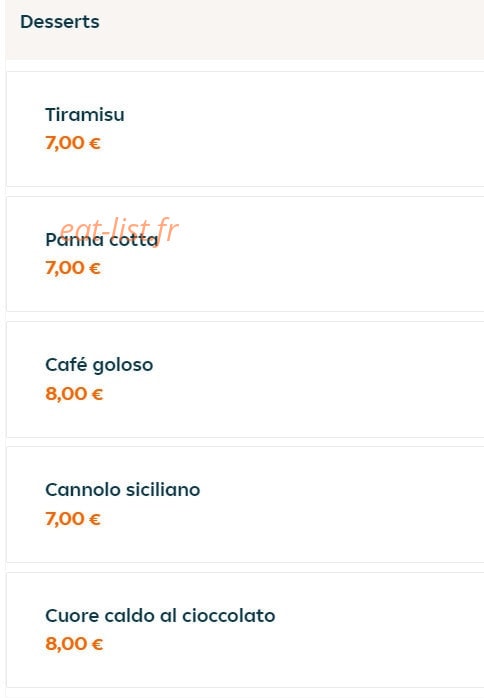
Task: Click the price under Panna cotta
Action: [x=73, y=268]
